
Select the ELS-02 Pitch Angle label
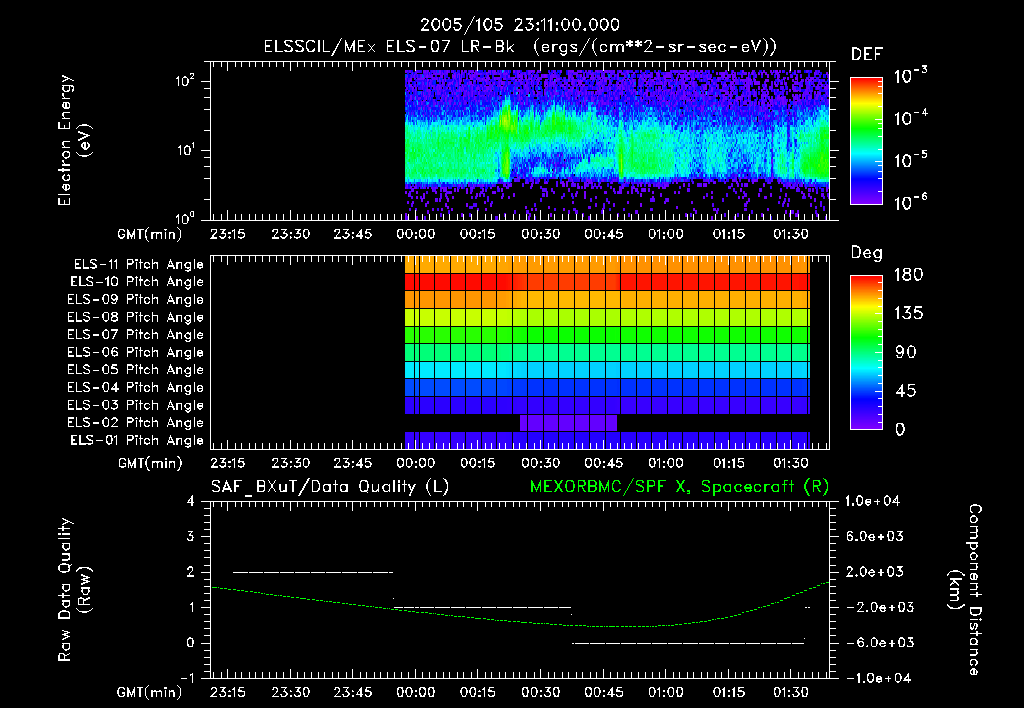pyautogui.click(x=135, y=423)
